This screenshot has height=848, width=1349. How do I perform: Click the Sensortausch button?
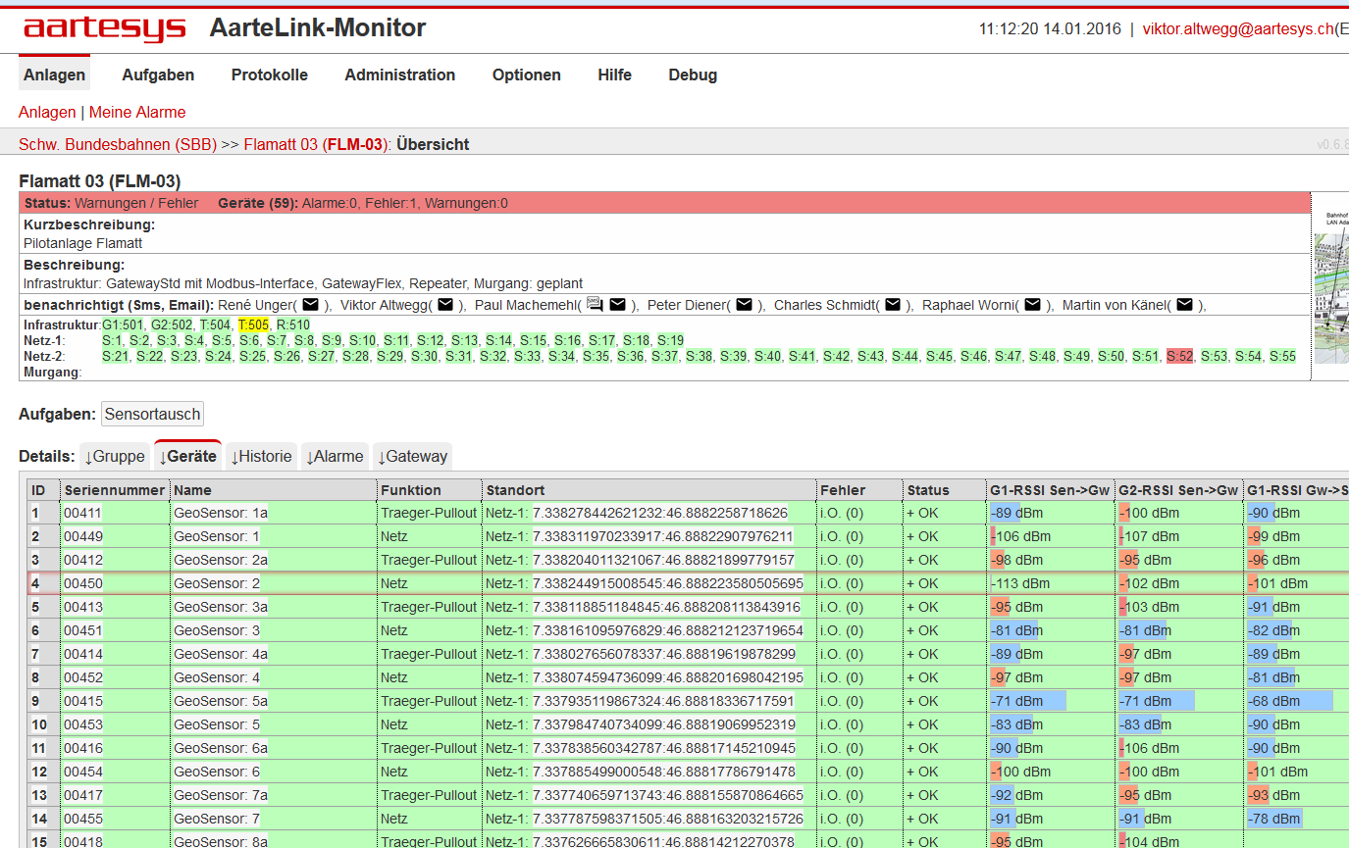[153, 414]
